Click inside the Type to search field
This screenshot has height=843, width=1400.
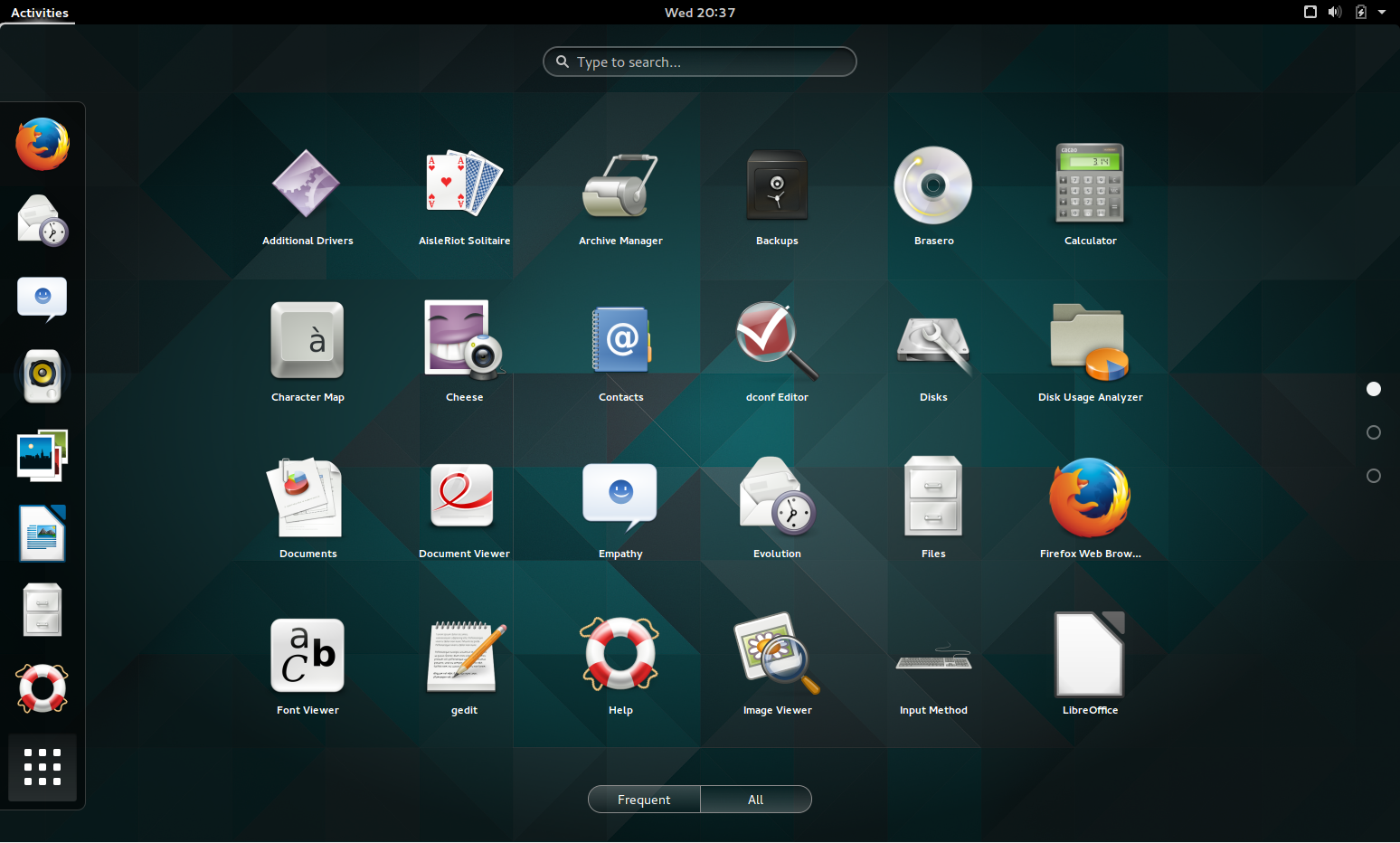[x=699, y=62]
